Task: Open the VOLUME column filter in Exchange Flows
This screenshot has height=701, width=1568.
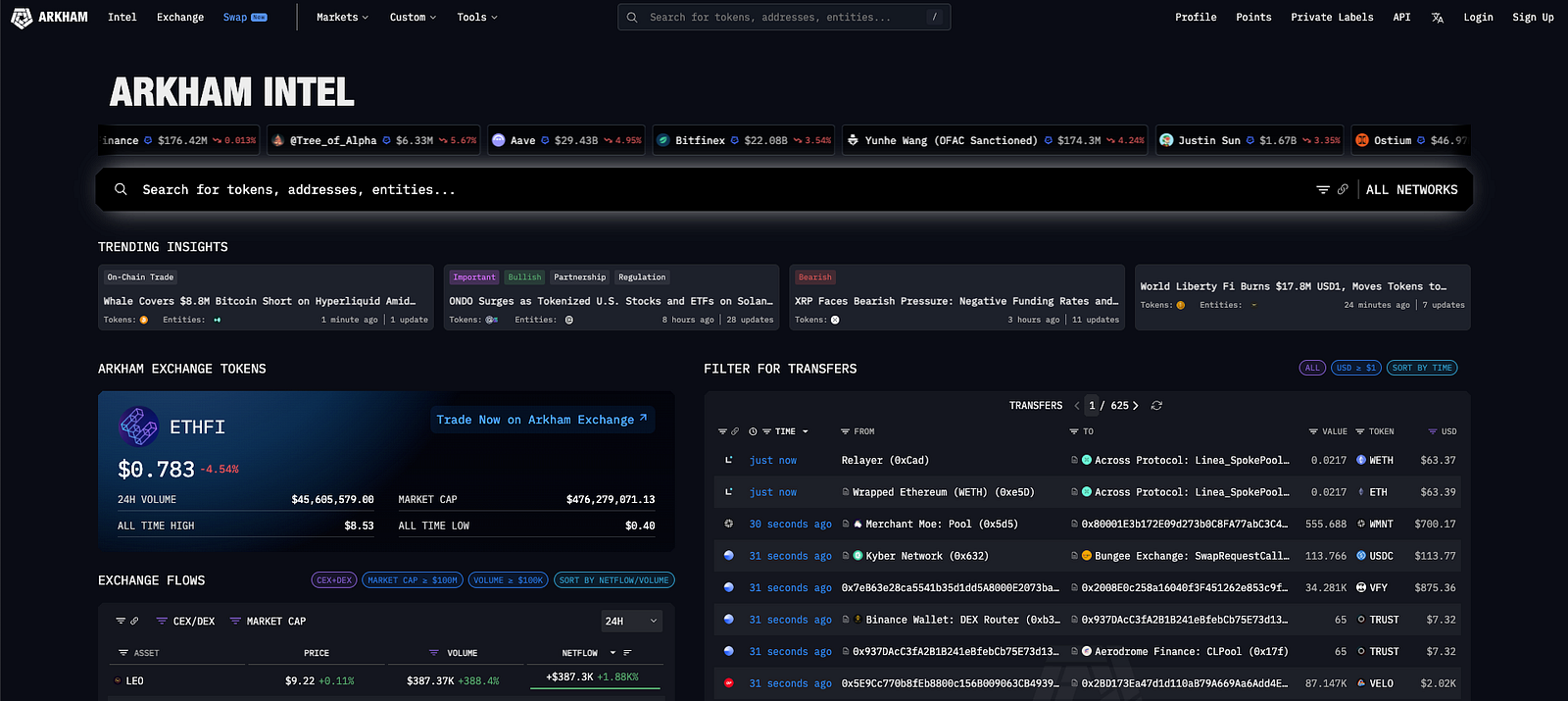Action: [434, 653]
